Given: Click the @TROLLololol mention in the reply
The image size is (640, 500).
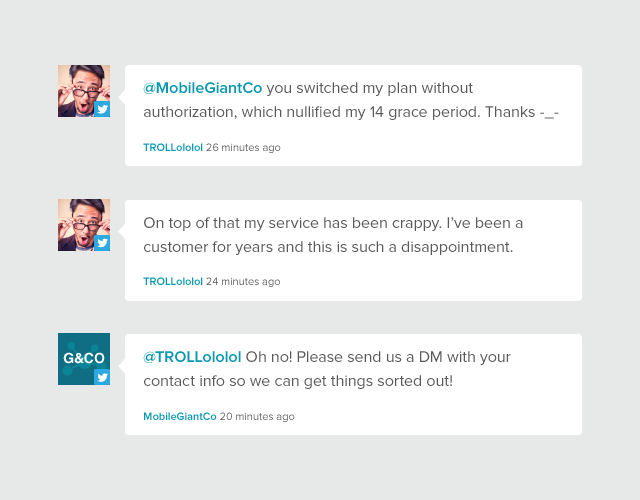Looking at the screenshot, I should [192, 357].
